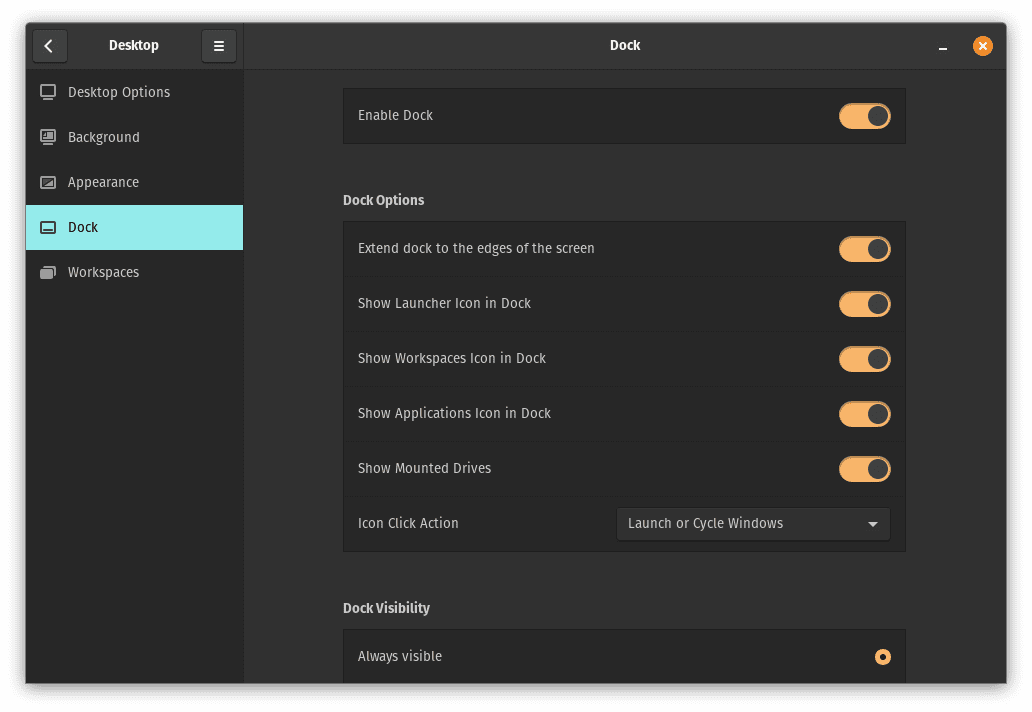The image size is (1032, 712).
Task: Open the Icon Click Action dropdown
Action: click(x=753, y=524)
